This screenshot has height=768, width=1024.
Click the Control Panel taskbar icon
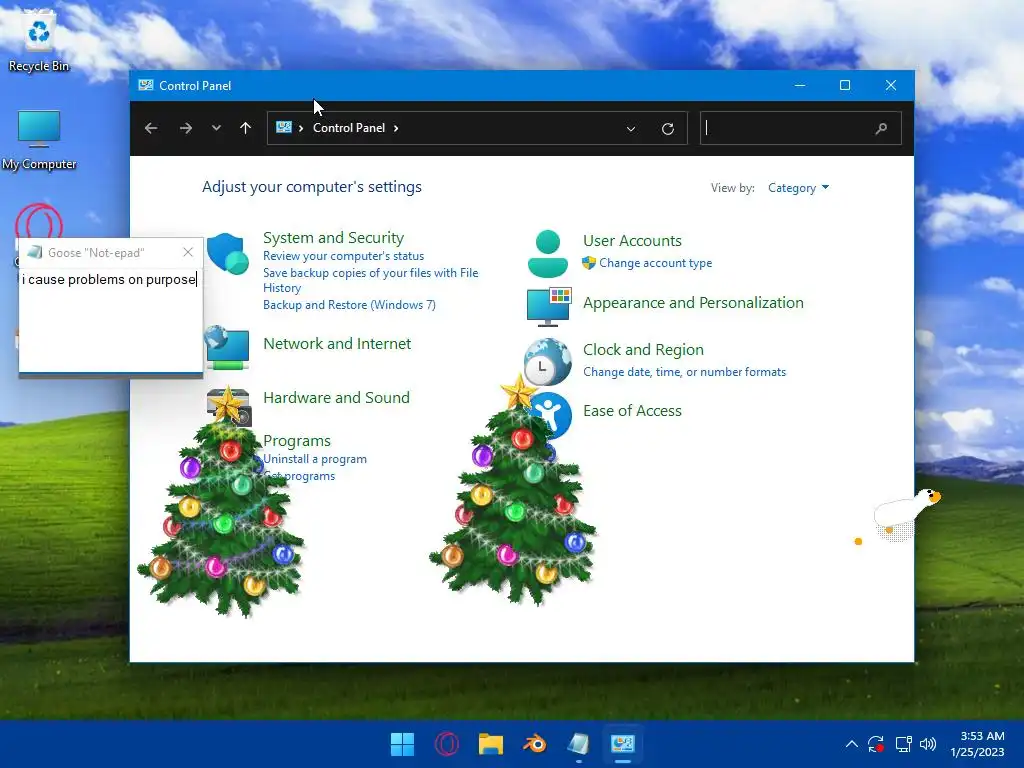click(x=622, y=744)
